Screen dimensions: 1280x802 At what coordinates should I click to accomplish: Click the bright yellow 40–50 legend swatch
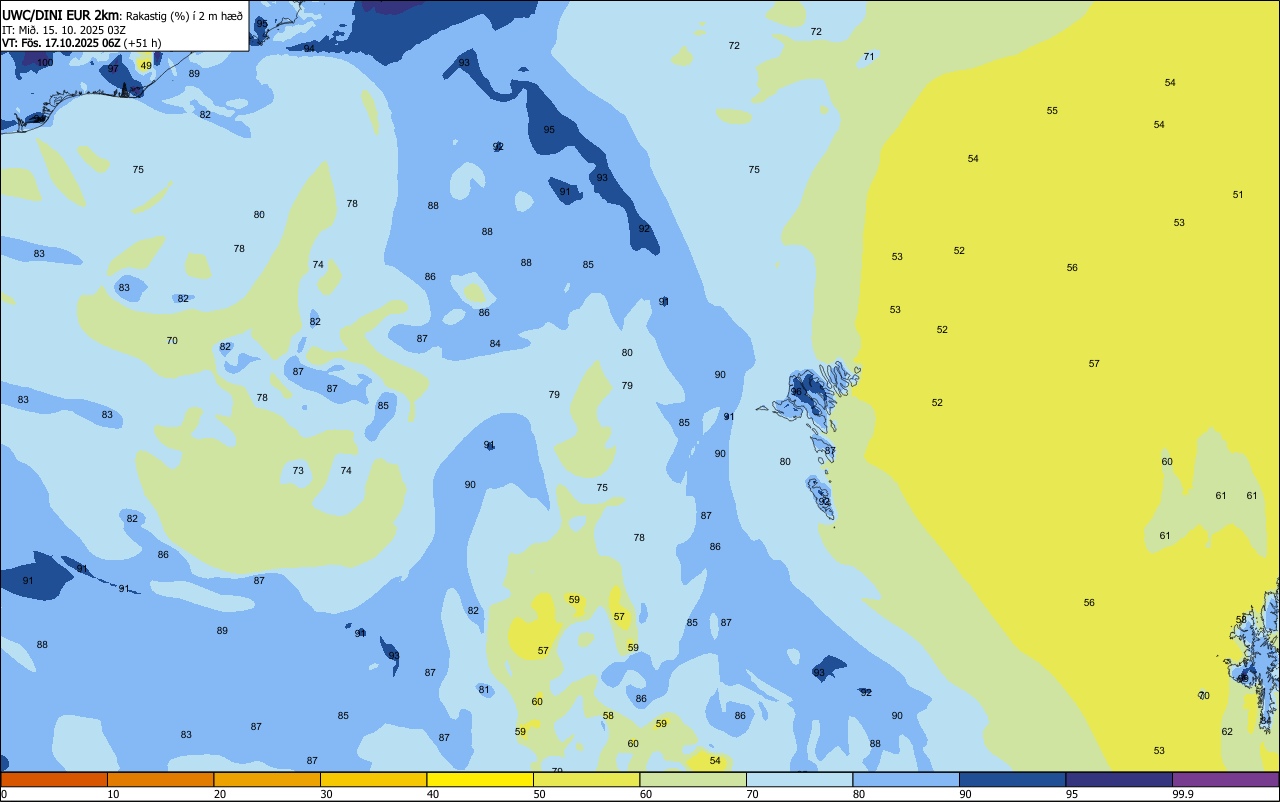click(480, 779)
